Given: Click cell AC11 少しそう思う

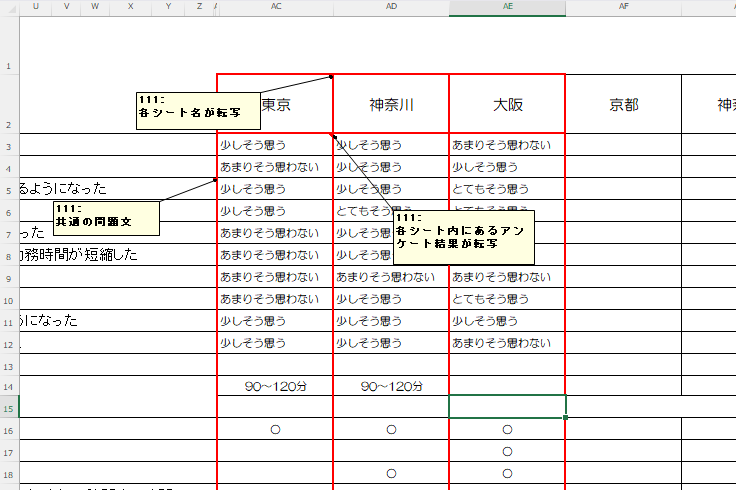Looking at the screenshot, I should pyautogui.click(x=276, y=321).
